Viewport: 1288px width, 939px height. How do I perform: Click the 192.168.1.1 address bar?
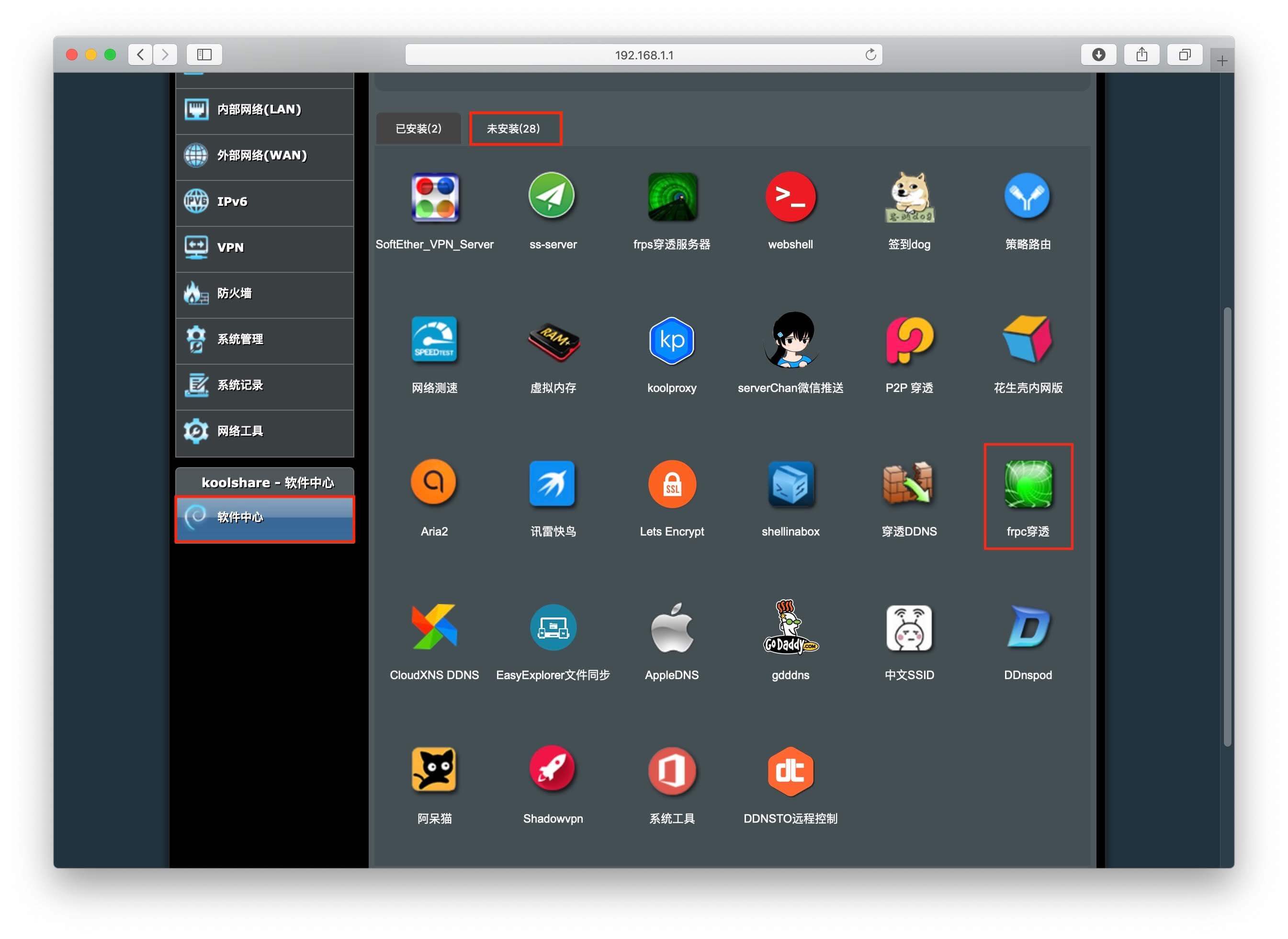pos(643,55)
